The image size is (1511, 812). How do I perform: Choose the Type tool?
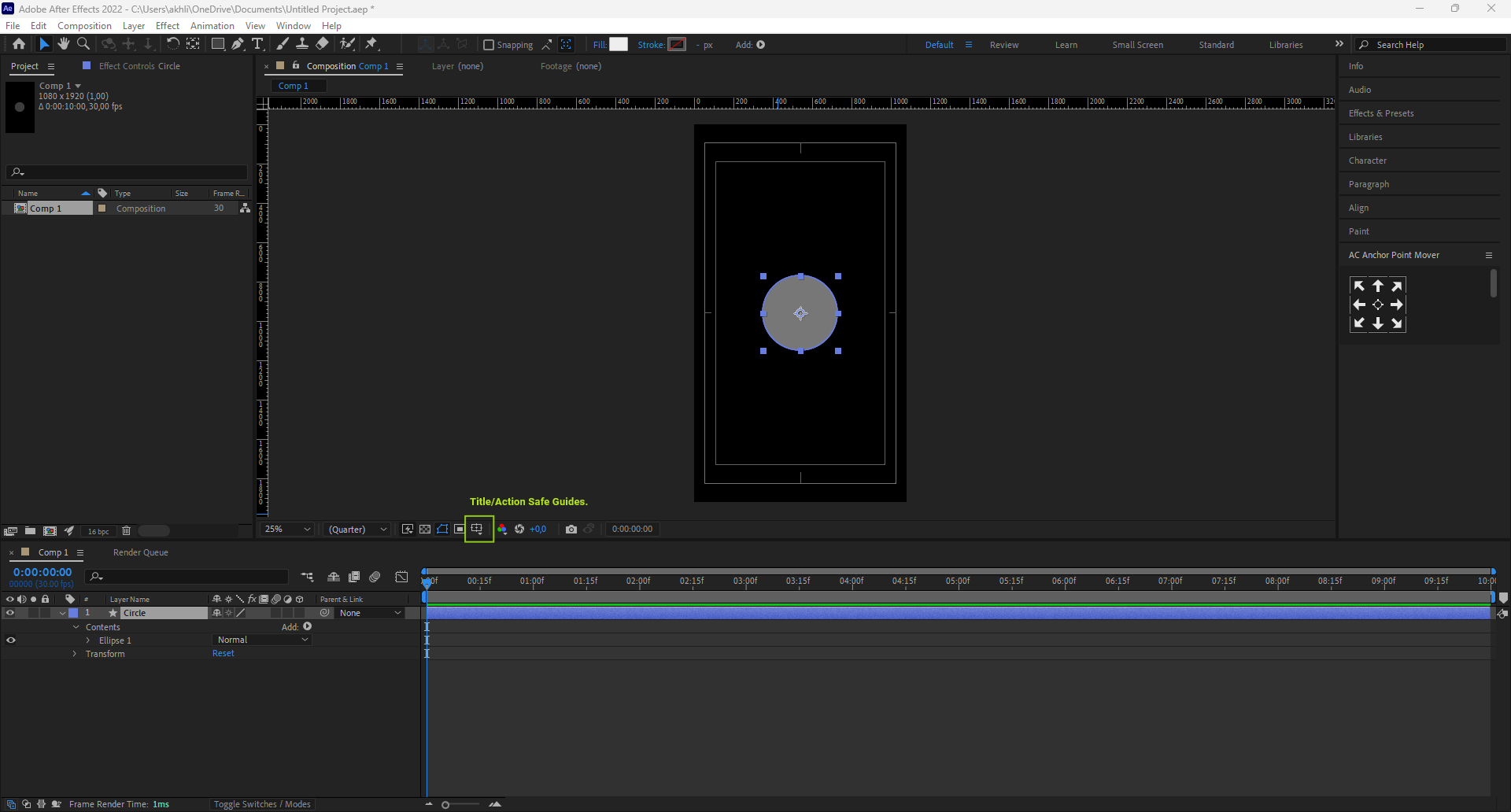point(257,44)
